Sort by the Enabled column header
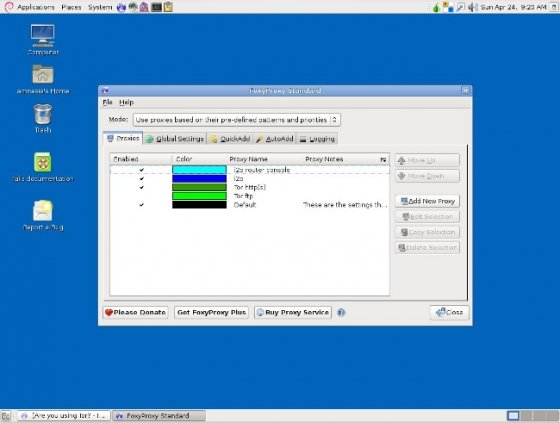Image resolution: width=560 pixels, height=423 pixels. pyautogui.click(x=141, y=159)
